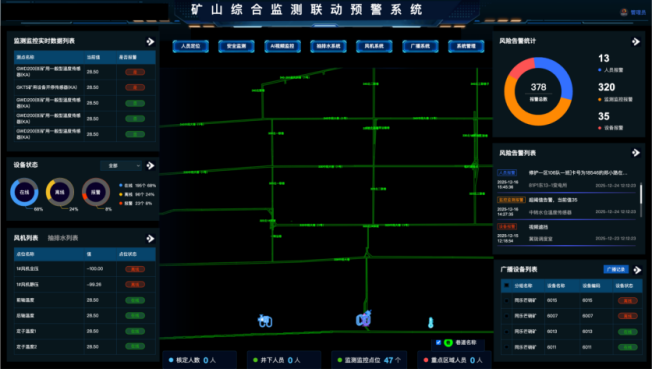Click the 管理员 account label
The width and height of the screenshot is (652, 369).
point(638,12)
